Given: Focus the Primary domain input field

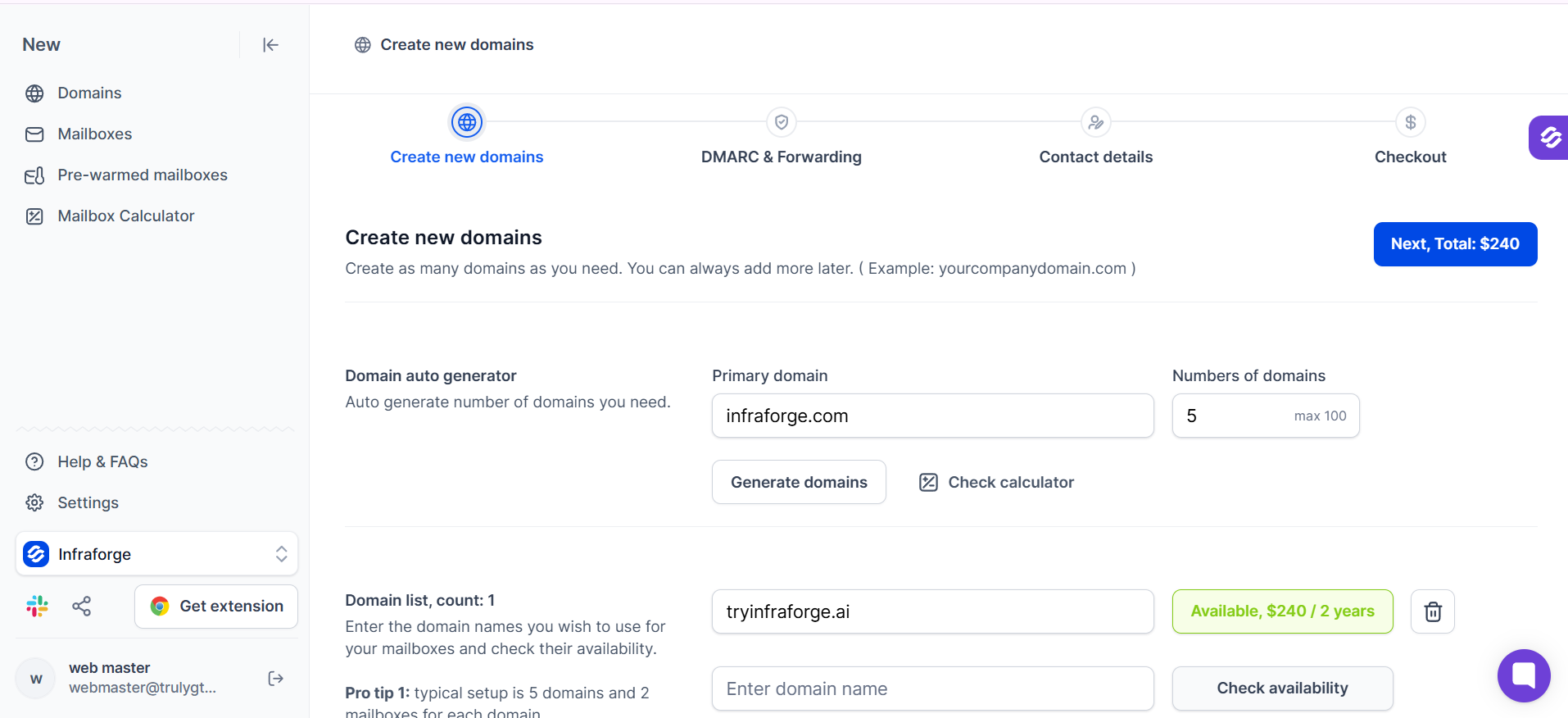Looking at the screenshot, I should tap(933, 416).
